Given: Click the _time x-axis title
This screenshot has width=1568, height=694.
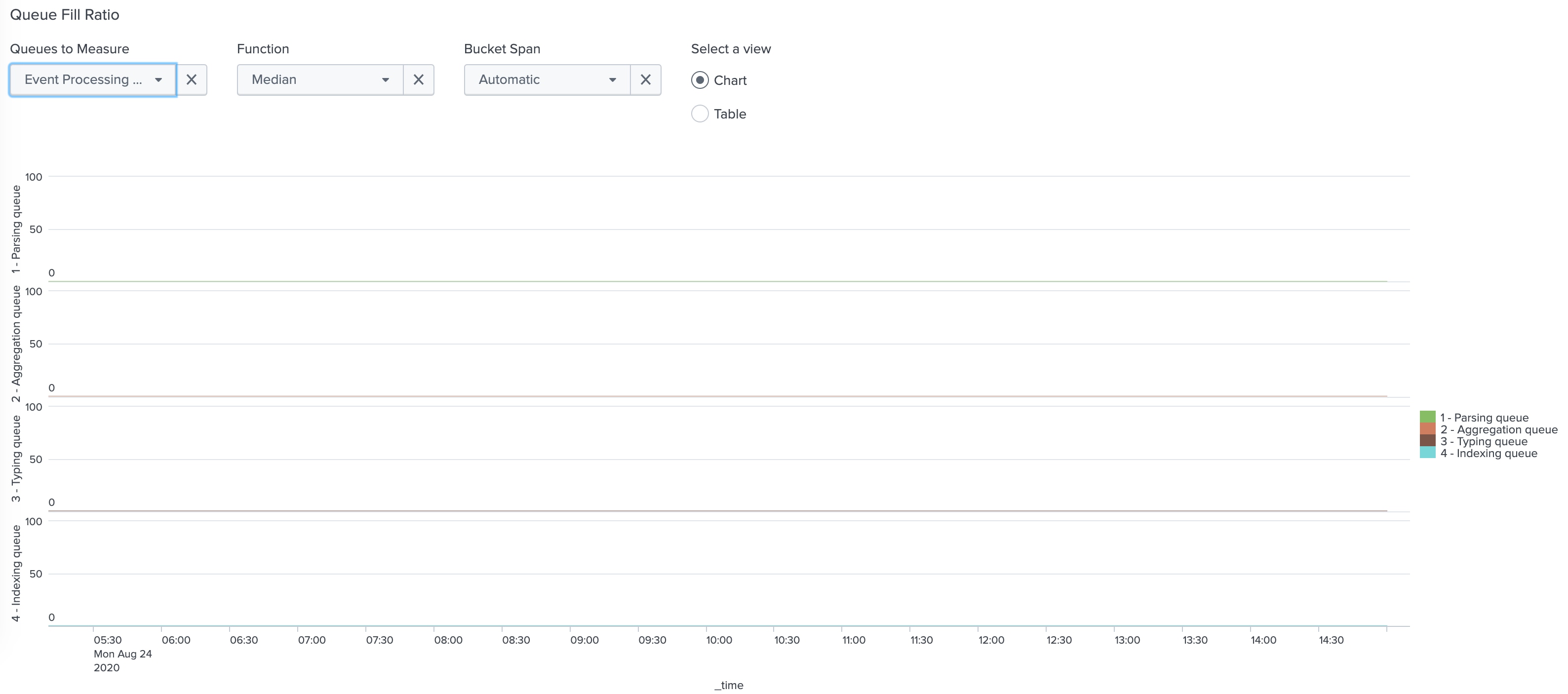Looking at the screenshot, I should (x=729, y=685).
